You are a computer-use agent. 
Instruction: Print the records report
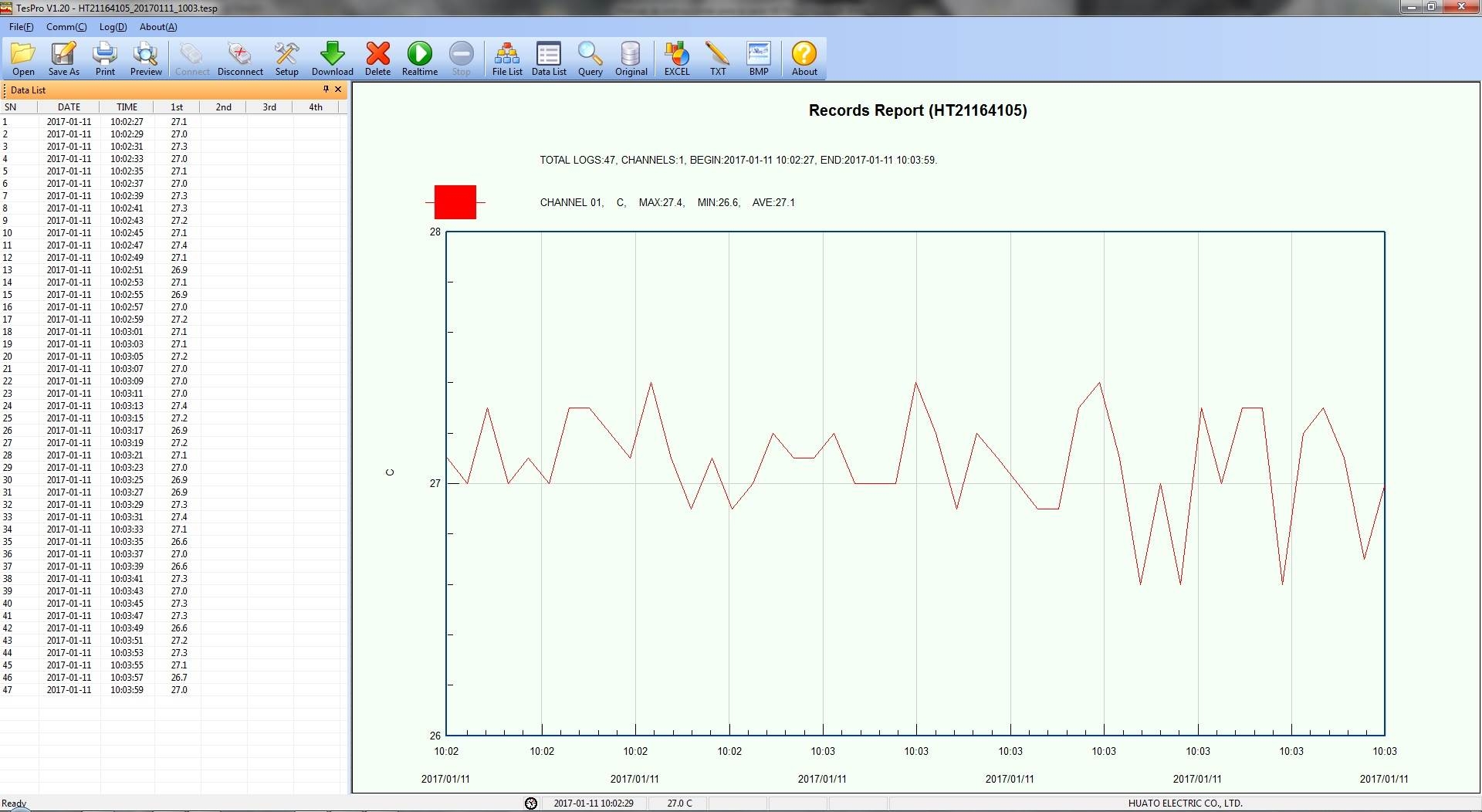105,59
